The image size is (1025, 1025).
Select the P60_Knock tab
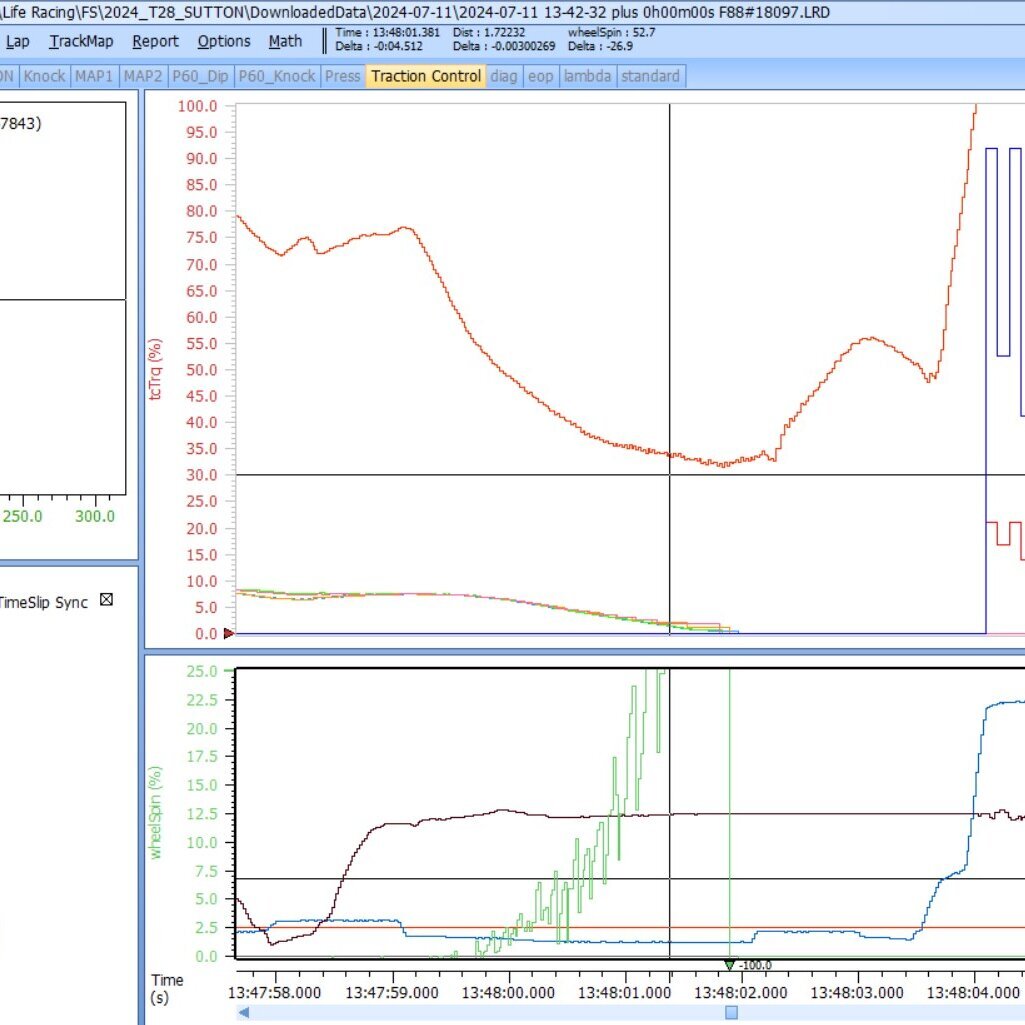click(x=277, y=76)
